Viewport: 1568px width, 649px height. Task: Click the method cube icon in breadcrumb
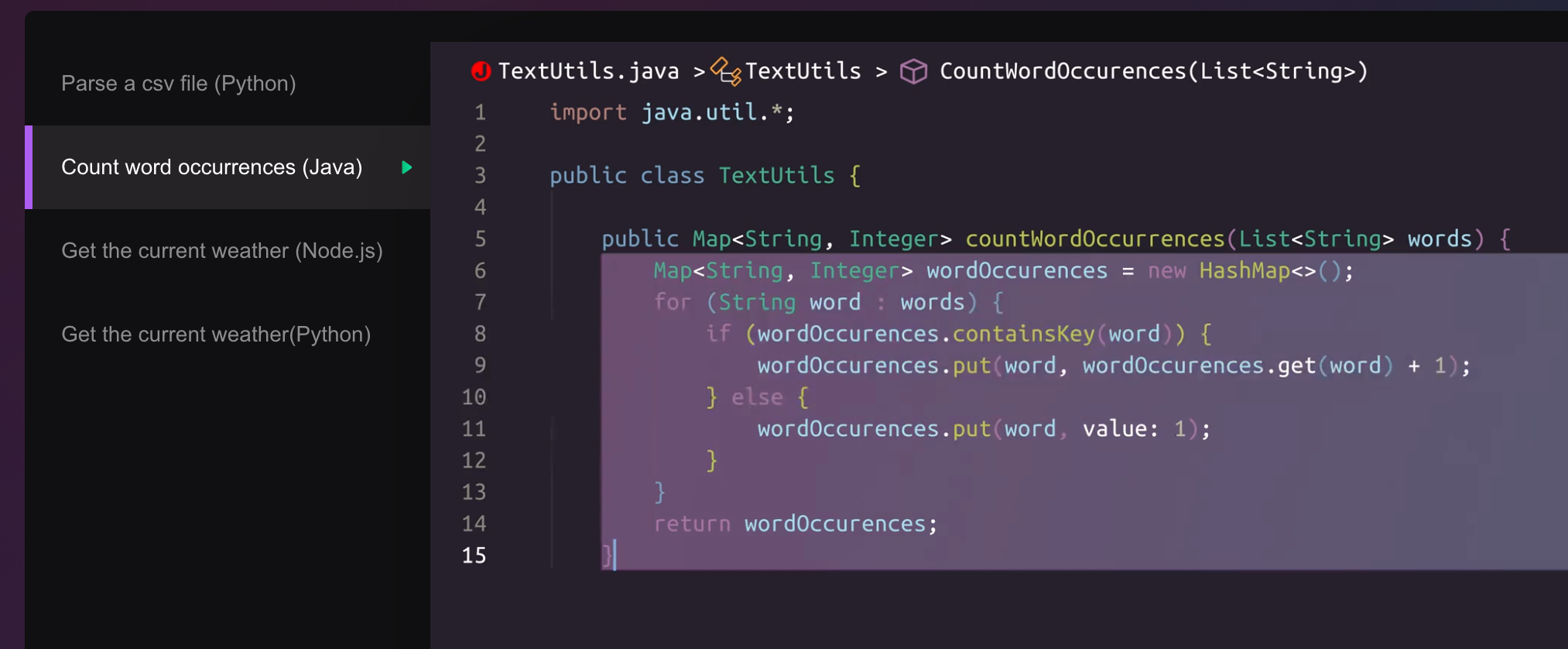913,71
